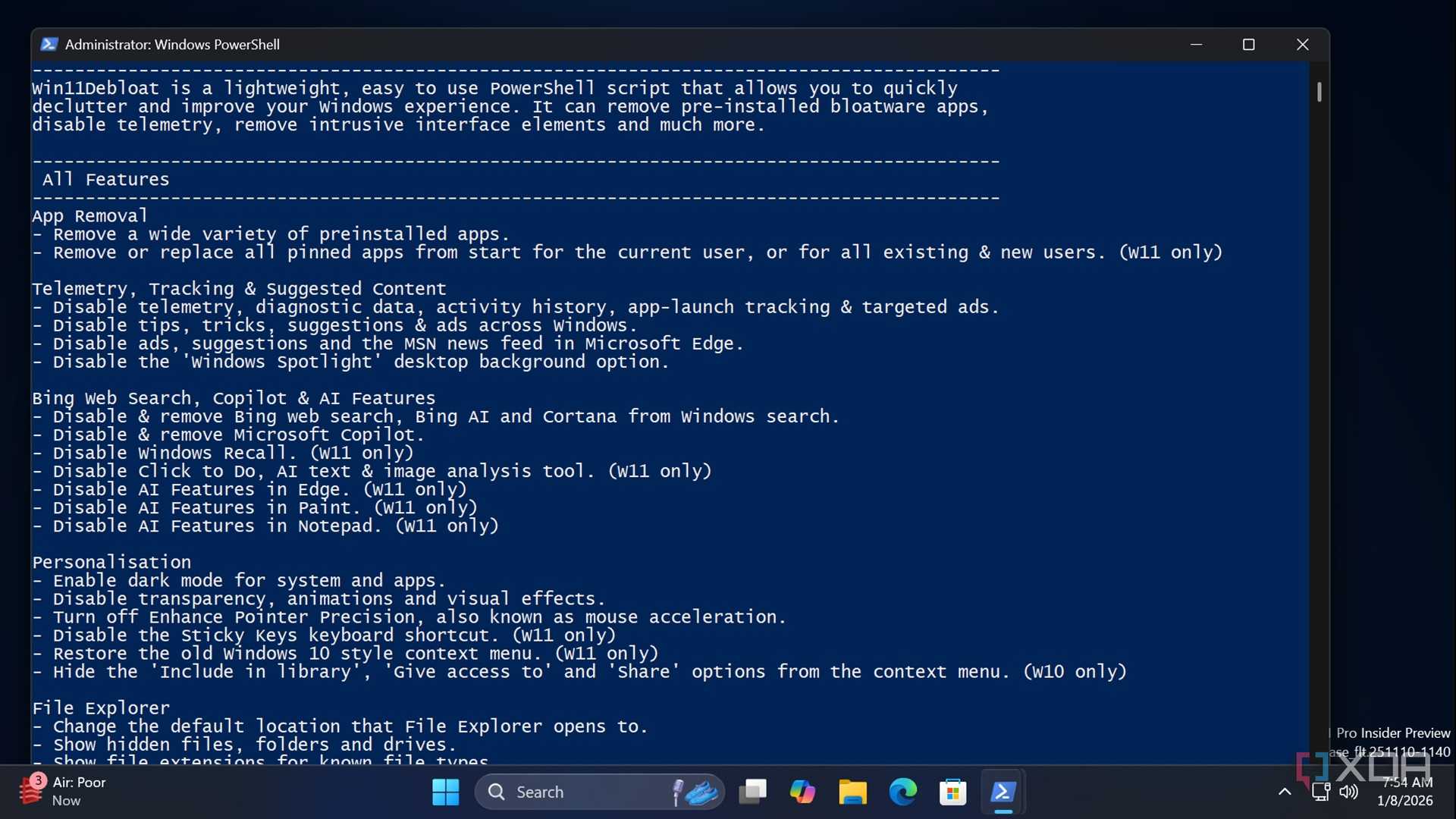The width and height of the screenshot is (1456, 819).
Task: Click the search highlights image in Search box
Action: tap(695, 792)
